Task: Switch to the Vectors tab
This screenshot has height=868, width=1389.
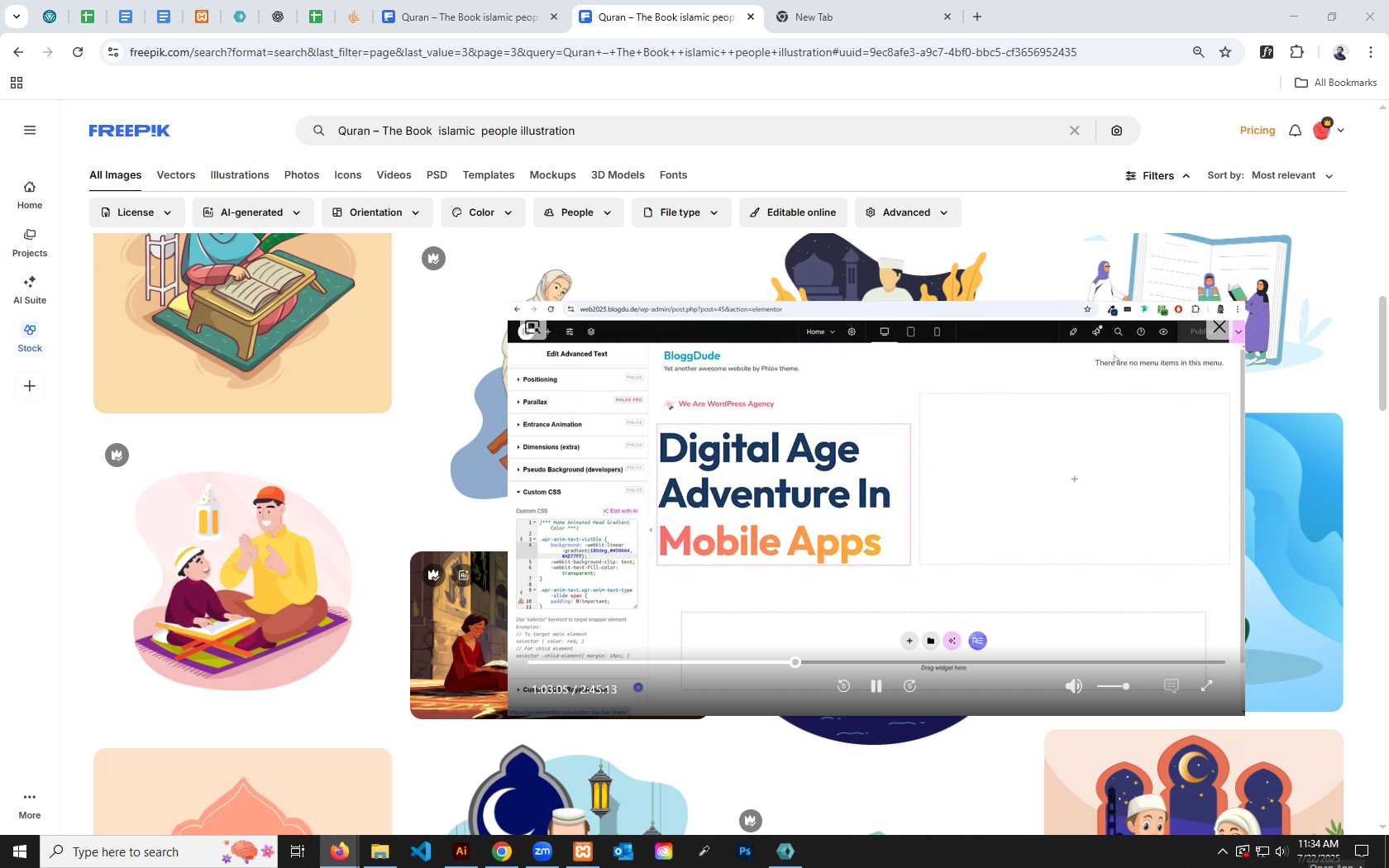Action: coord(176,175)
